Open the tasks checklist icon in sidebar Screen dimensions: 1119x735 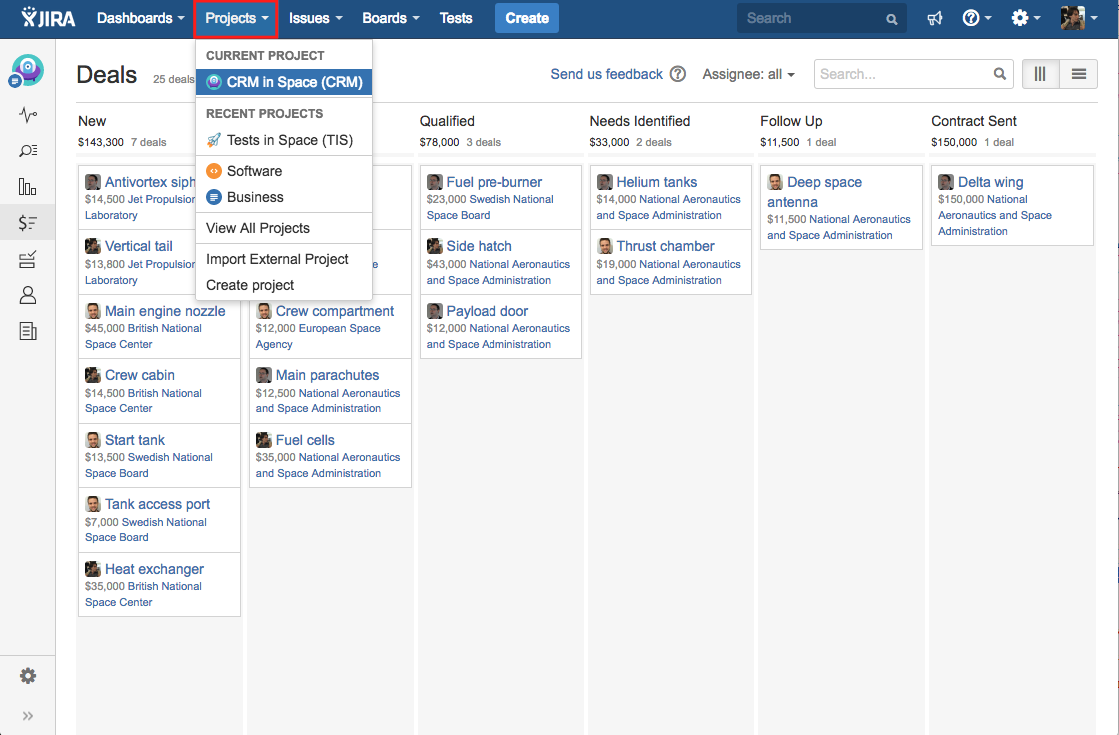[x=28, y=259]
